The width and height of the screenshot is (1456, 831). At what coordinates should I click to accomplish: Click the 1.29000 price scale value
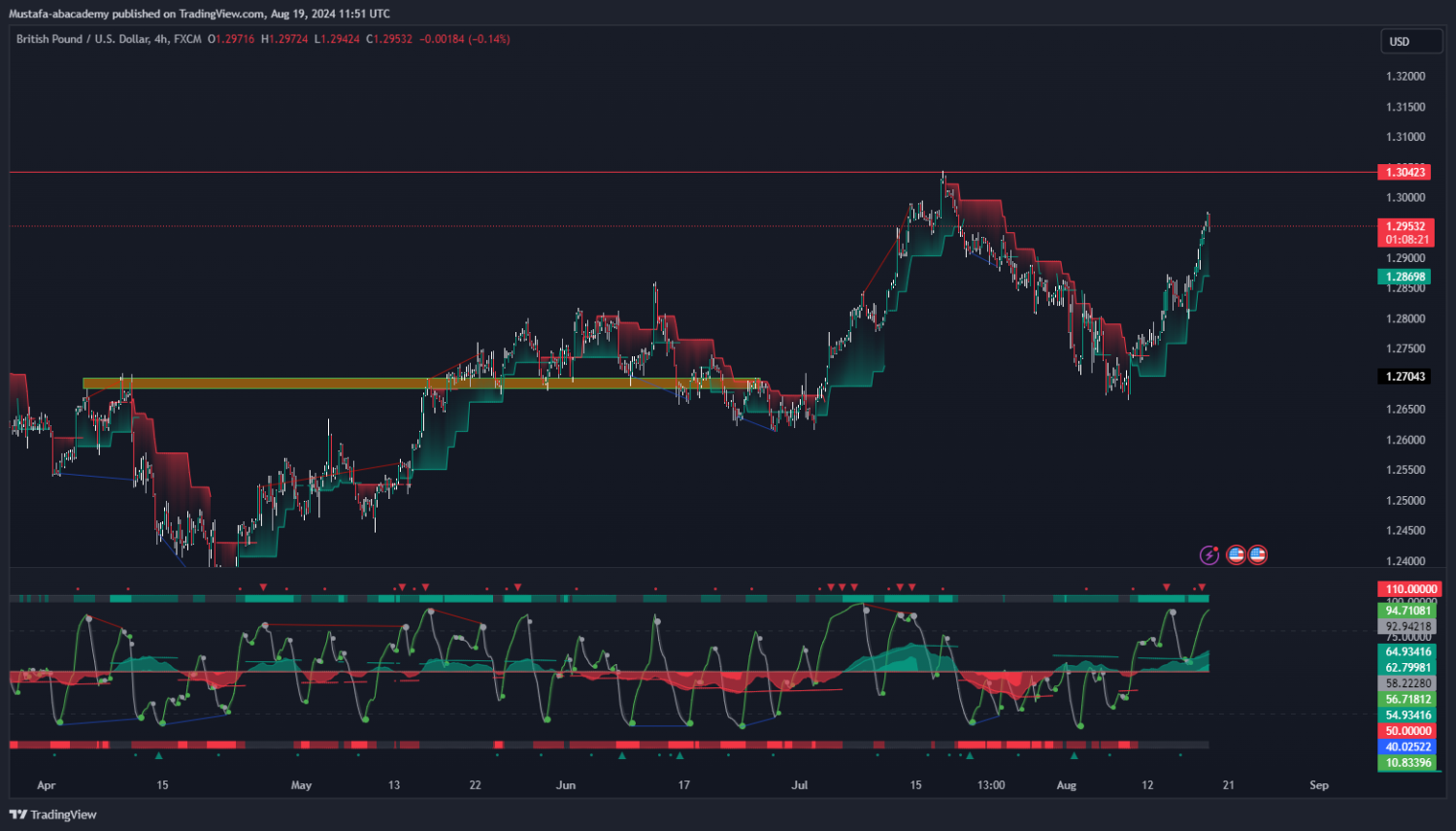pos(1406,258)
